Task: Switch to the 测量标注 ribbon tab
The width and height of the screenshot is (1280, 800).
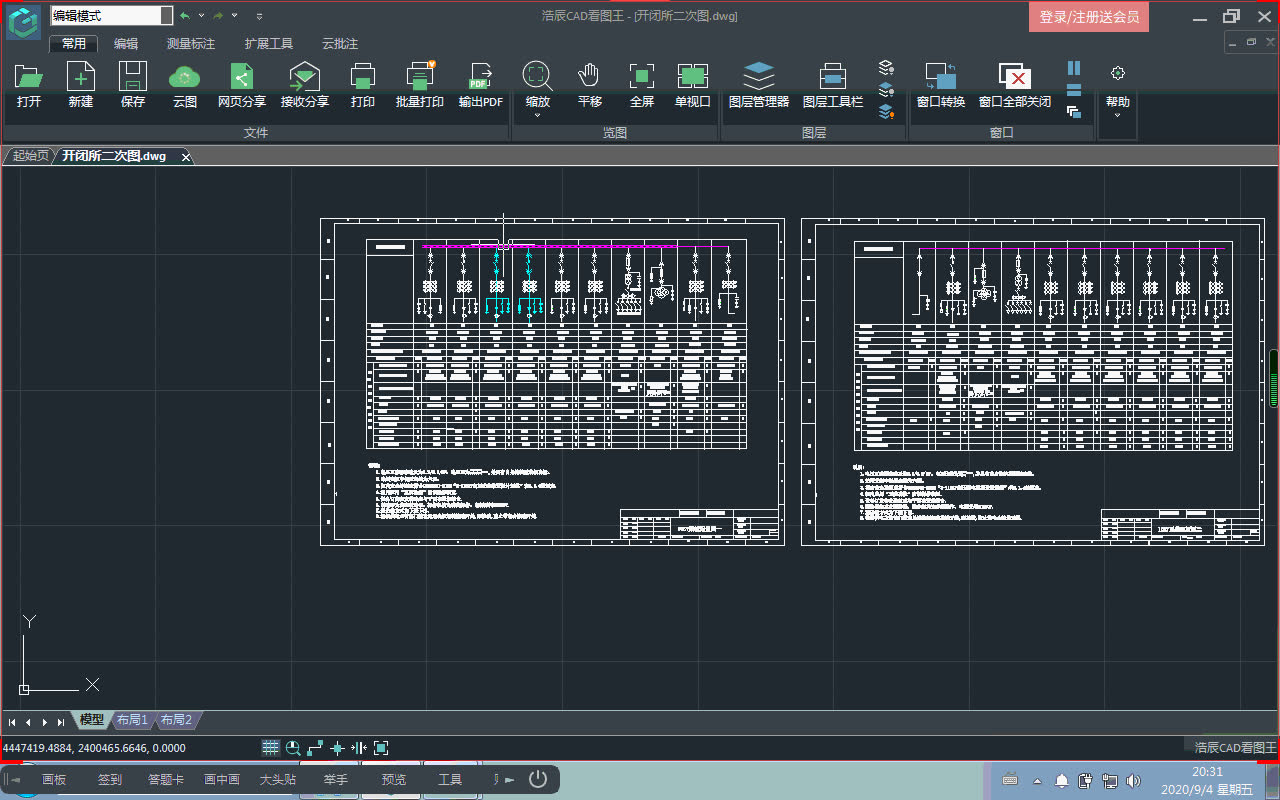Action: pyautogui.click(x=190, y=44)
